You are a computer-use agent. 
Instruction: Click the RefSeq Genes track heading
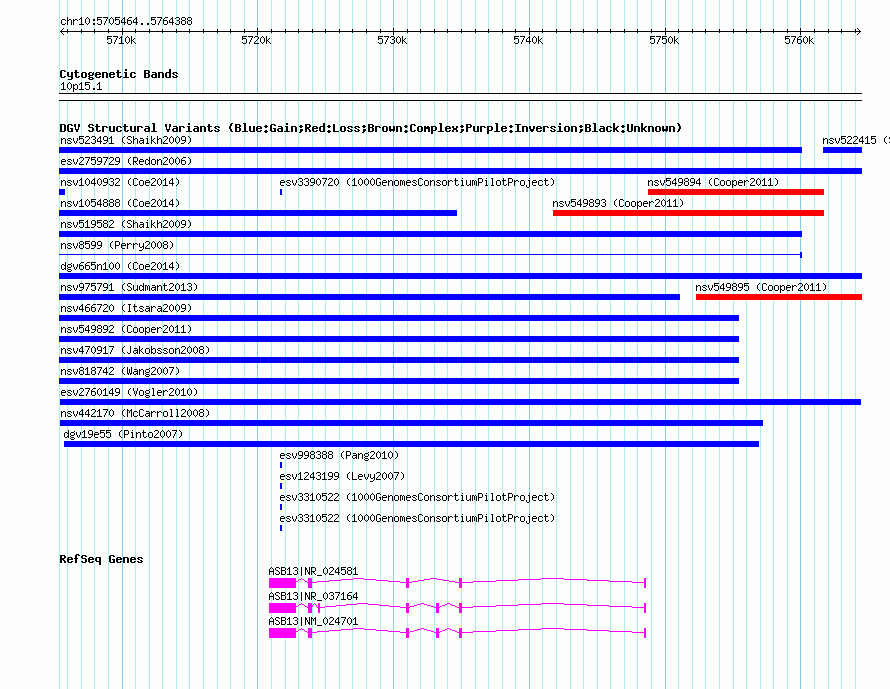click(101, 559)
